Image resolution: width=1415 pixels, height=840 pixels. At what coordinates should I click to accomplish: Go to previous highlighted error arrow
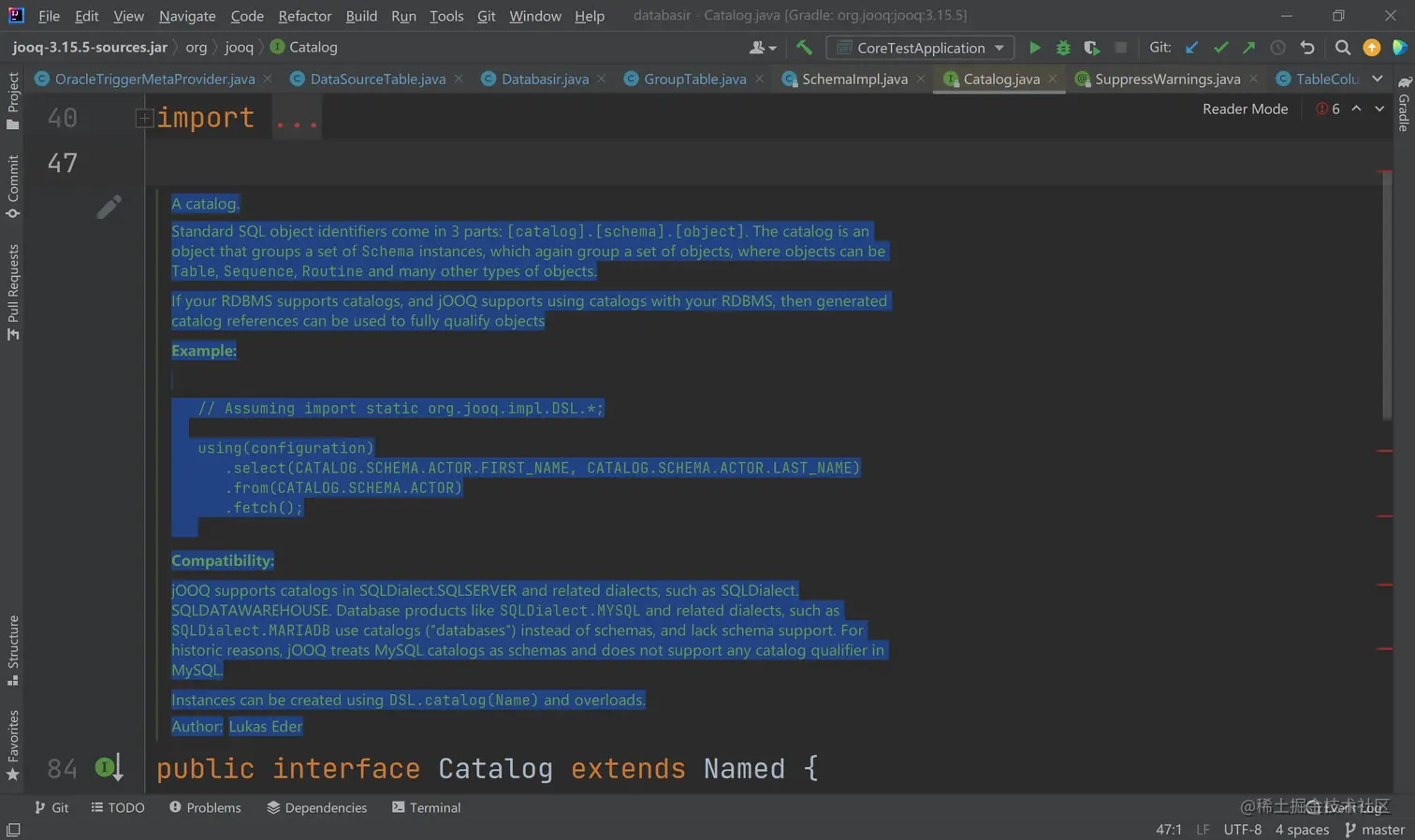point(1356,109)
